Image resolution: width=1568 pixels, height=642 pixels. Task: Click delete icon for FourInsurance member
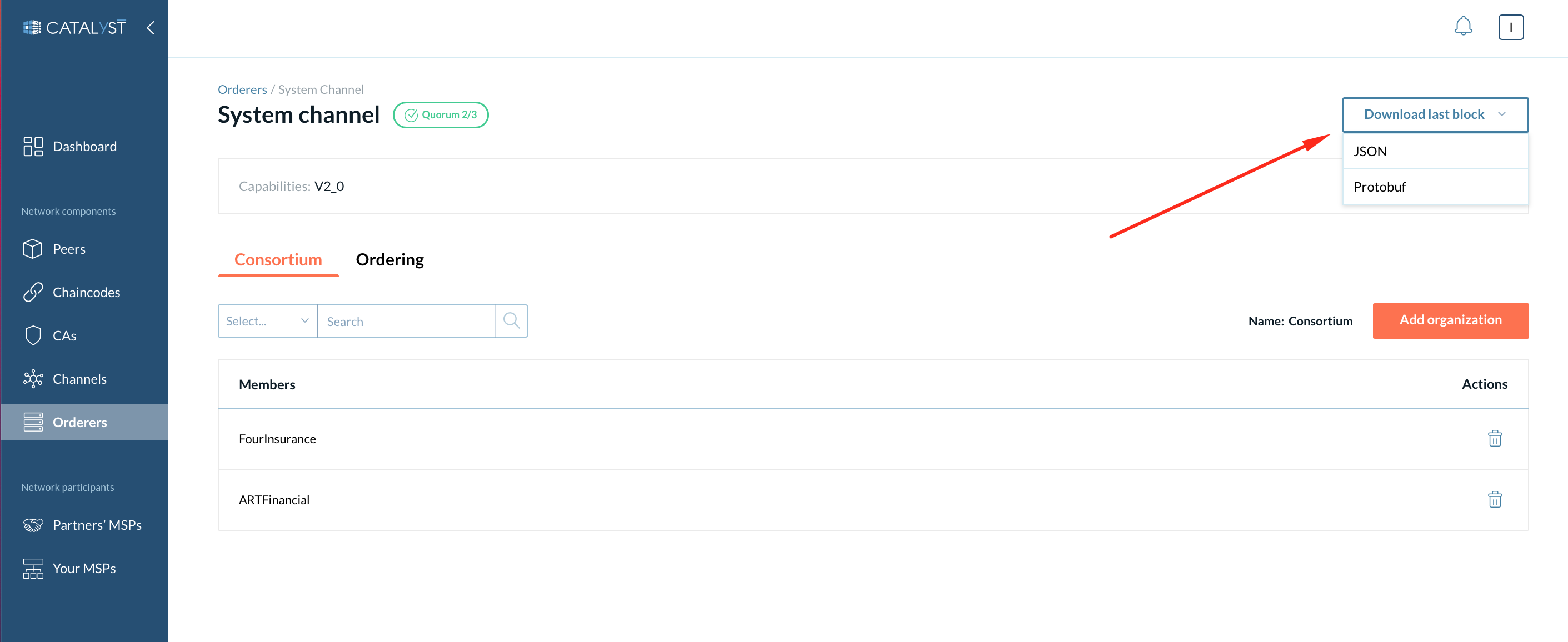click(x=1497, y=438)
